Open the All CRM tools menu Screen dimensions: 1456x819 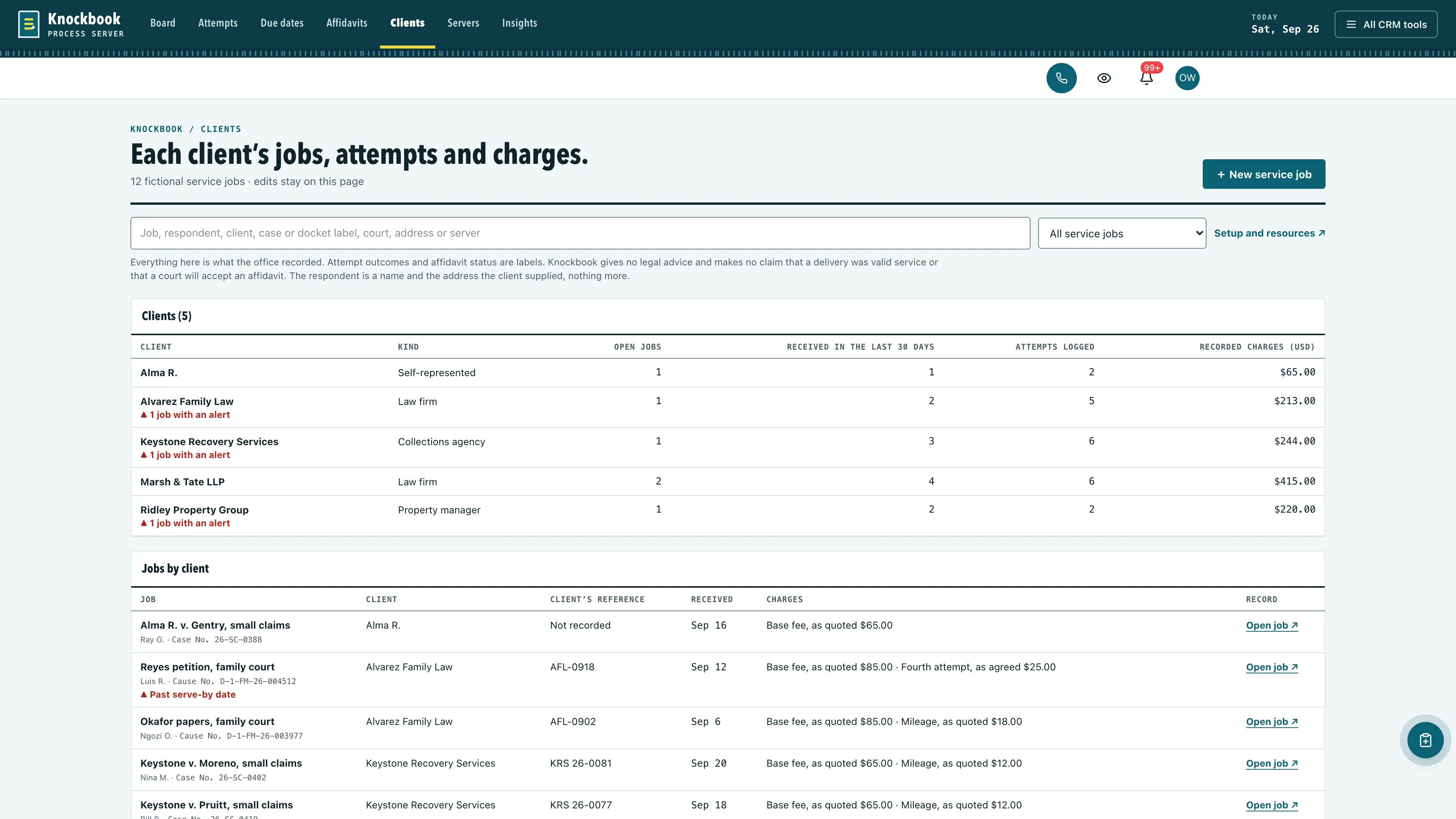[x=1386, y=24]
